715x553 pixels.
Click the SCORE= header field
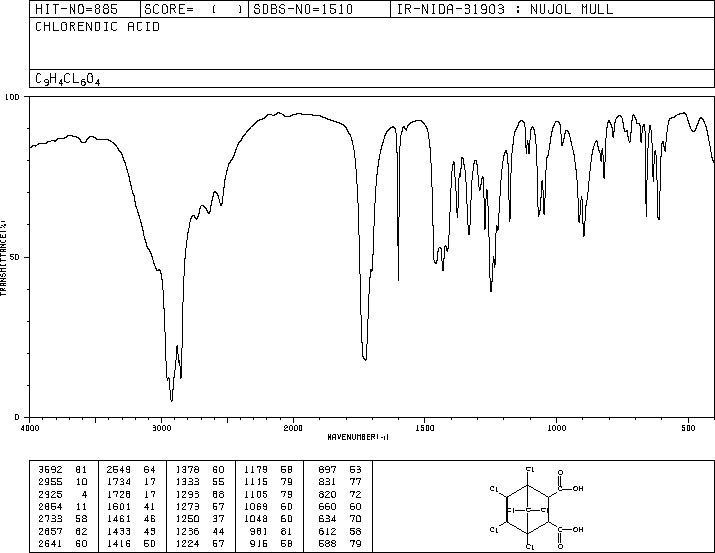[194, 9]
